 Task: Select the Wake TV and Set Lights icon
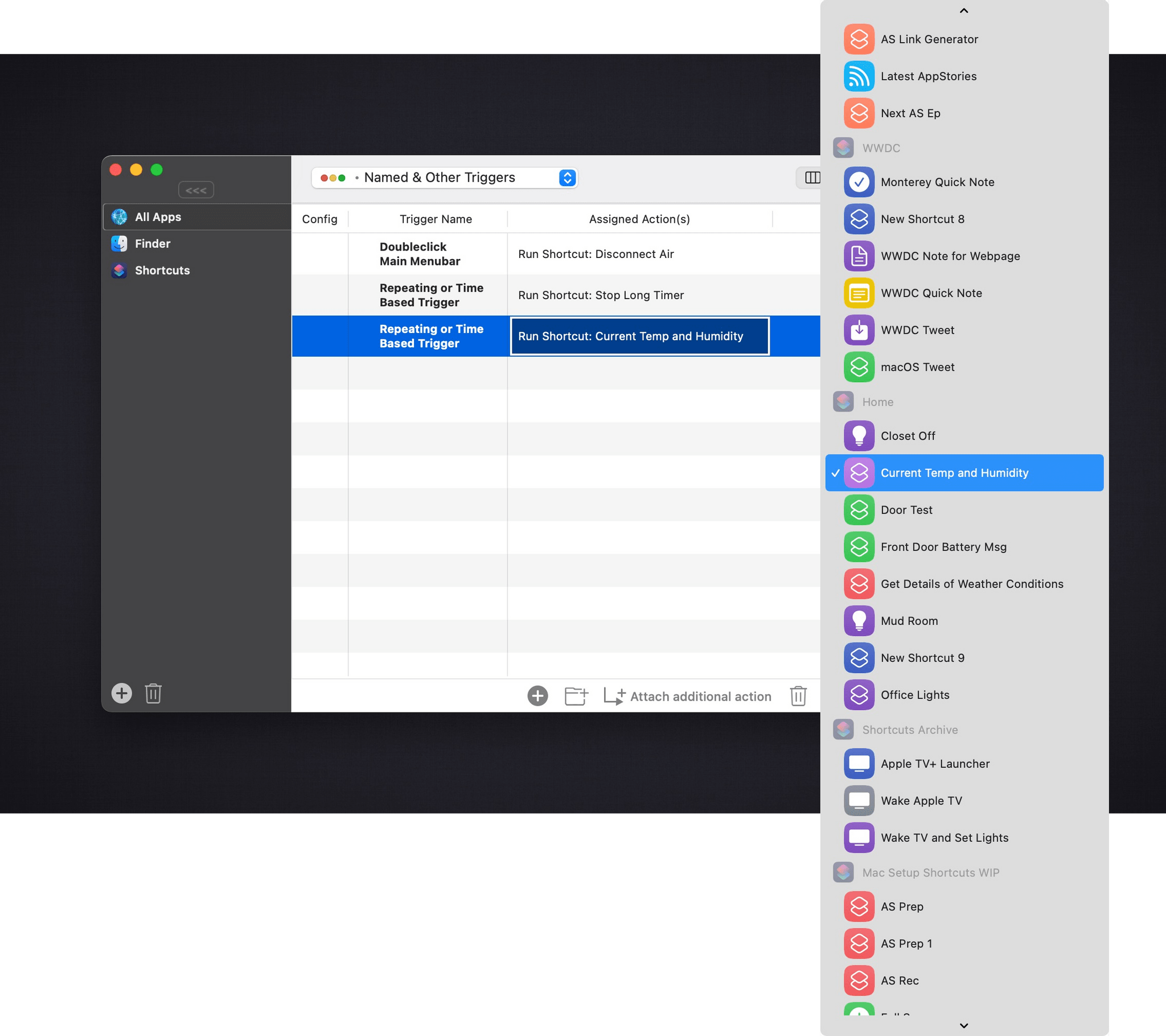858,837
